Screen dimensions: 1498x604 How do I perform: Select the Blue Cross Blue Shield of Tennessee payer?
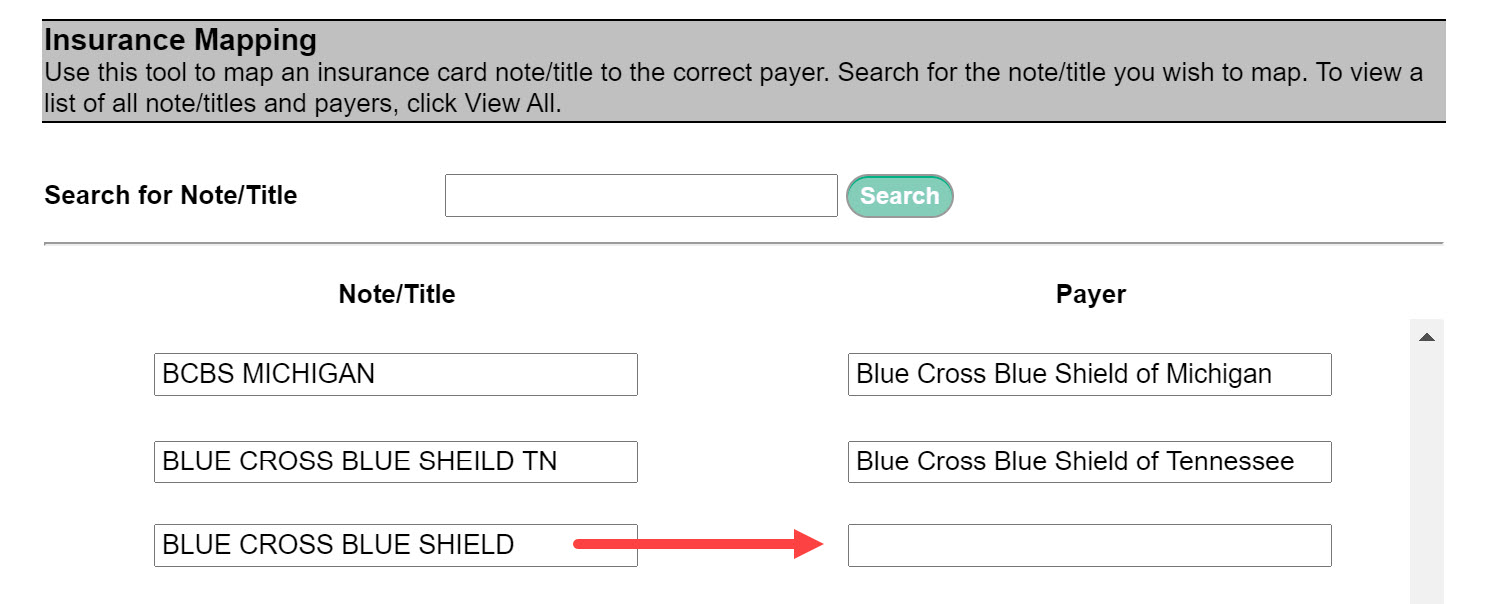(1089, 462)
